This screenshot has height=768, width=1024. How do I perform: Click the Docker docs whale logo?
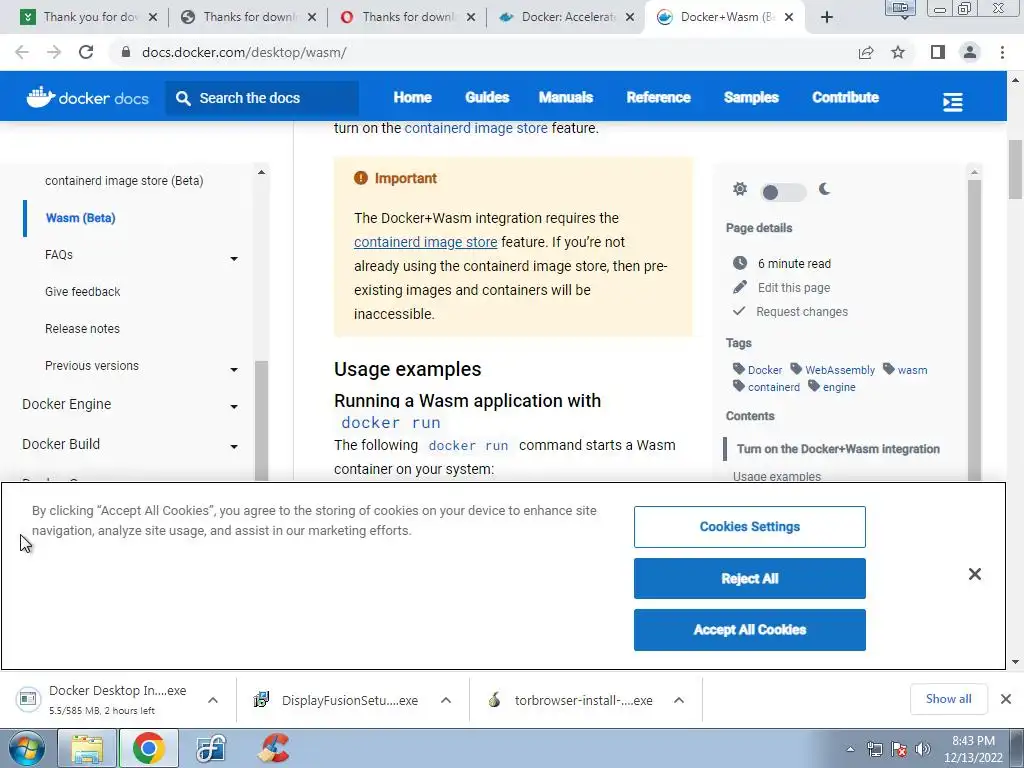point(40,97)
